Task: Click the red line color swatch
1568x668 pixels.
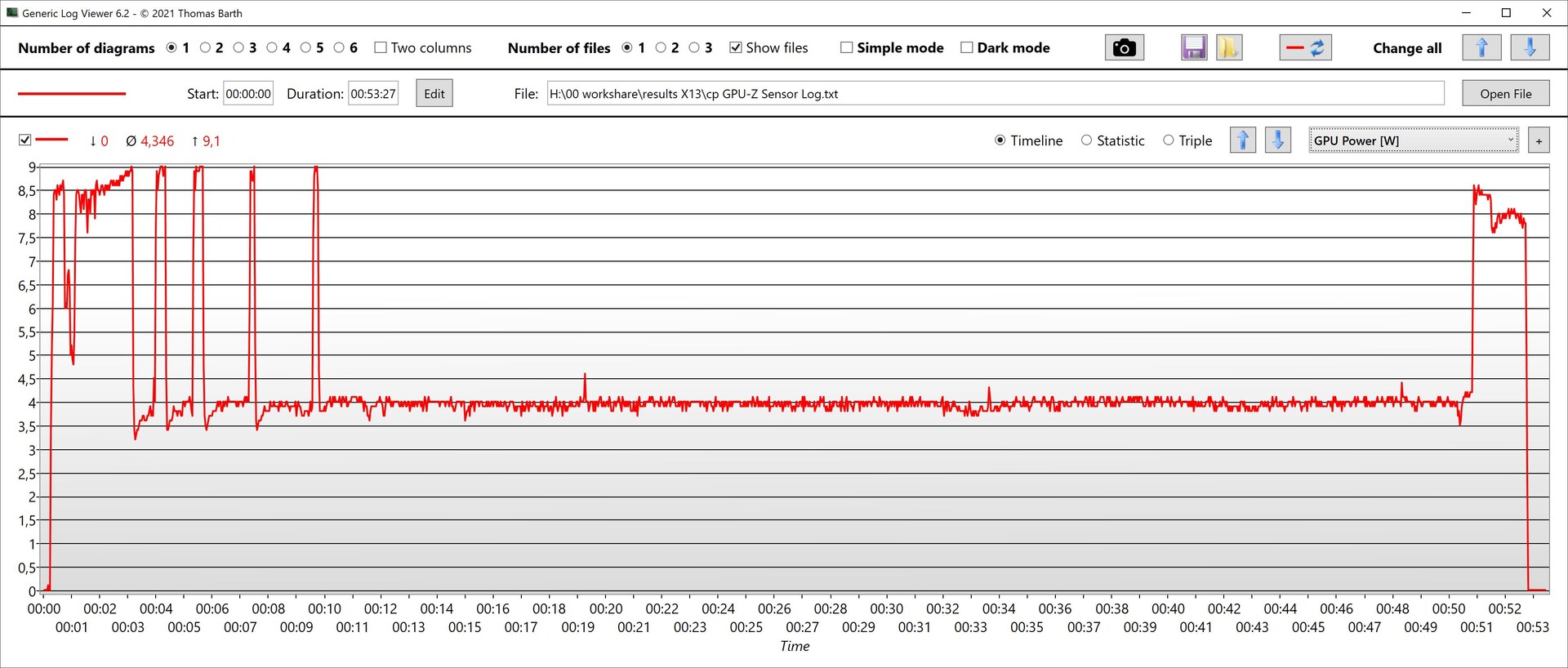Action: [72, 94]
